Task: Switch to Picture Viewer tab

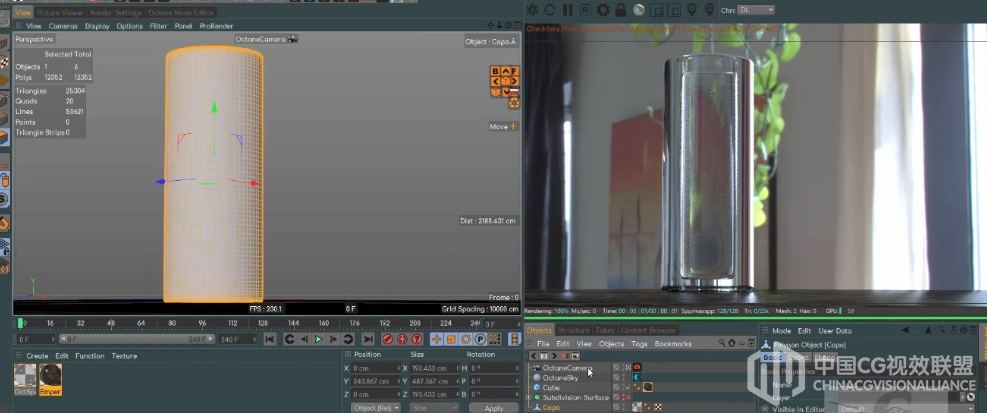Action: (x=60, y=13)
